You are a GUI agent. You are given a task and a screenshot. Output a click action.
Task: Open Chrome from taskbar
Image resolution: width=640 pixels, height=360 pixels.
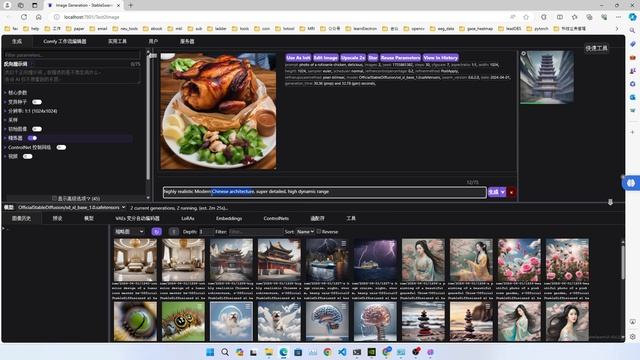pyautogui.click(x=327, y=352)
